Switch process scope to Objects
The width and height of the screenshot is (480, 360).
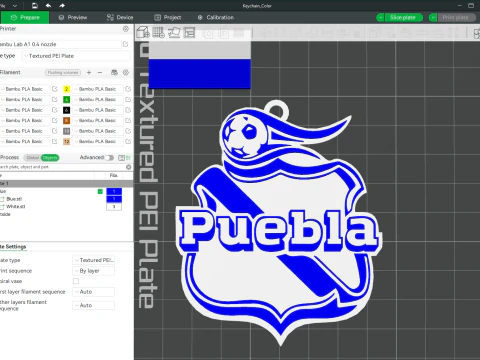pyautogui.click(x=50, y=158)
